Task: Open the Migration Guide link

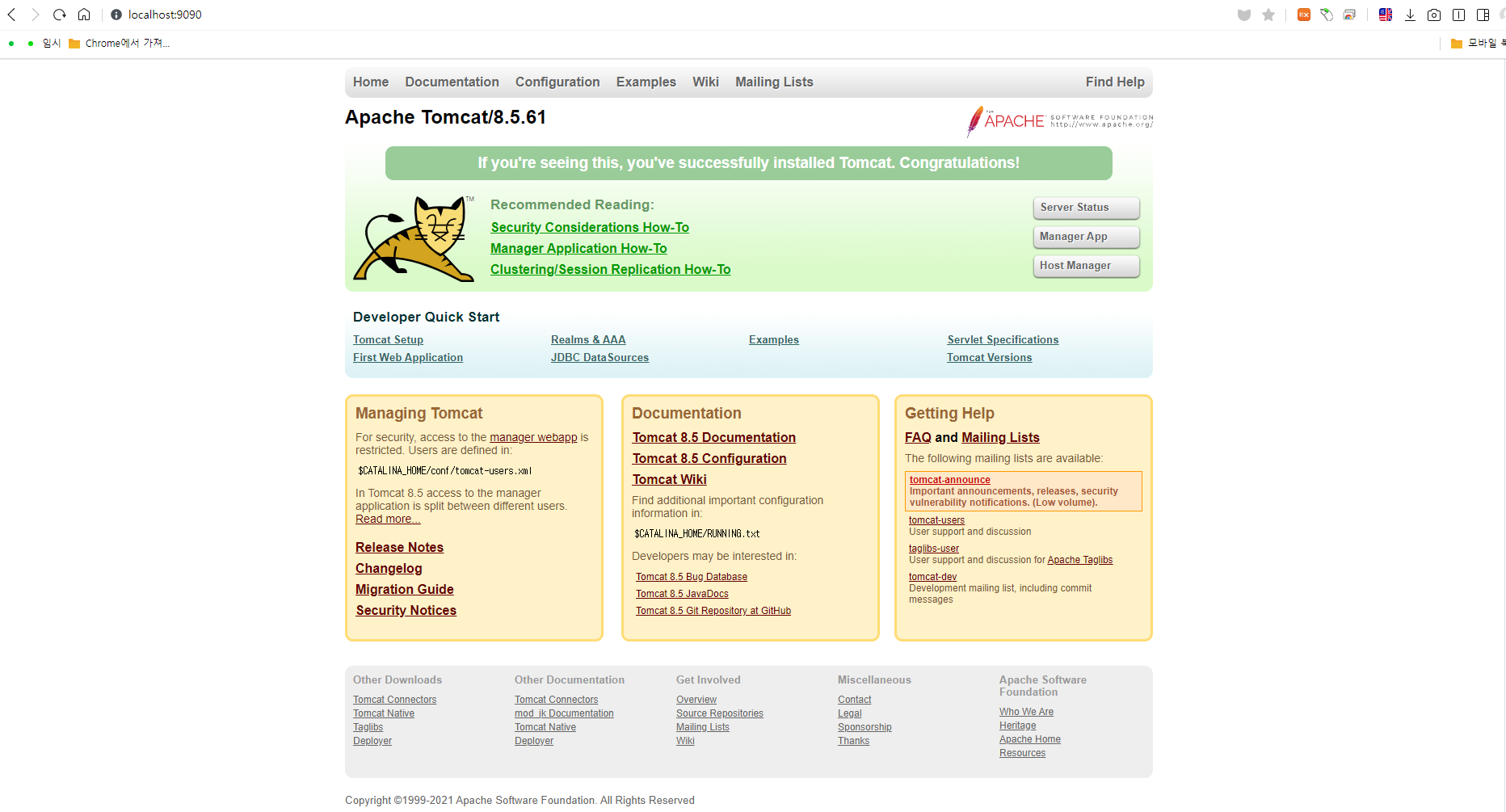Action: [x=405, y=590]
